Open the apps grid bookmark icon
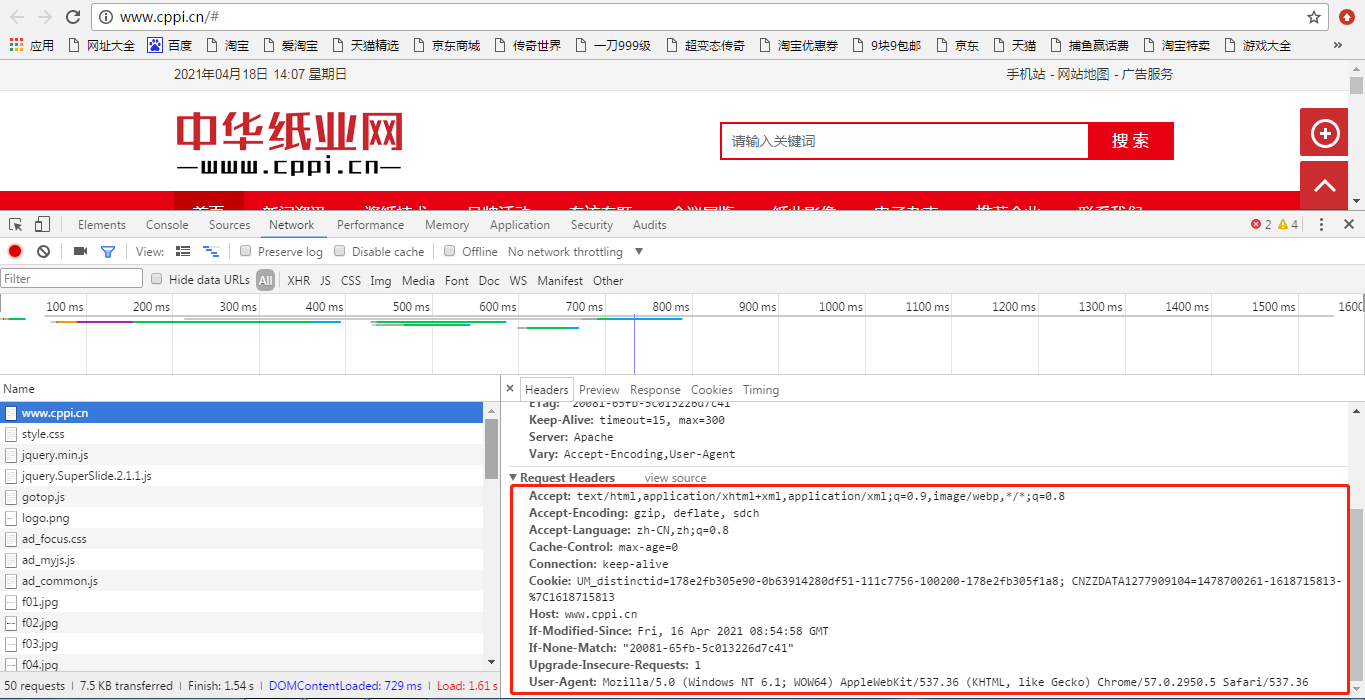The image size is (1365, 700). click(x=16, y=45)
